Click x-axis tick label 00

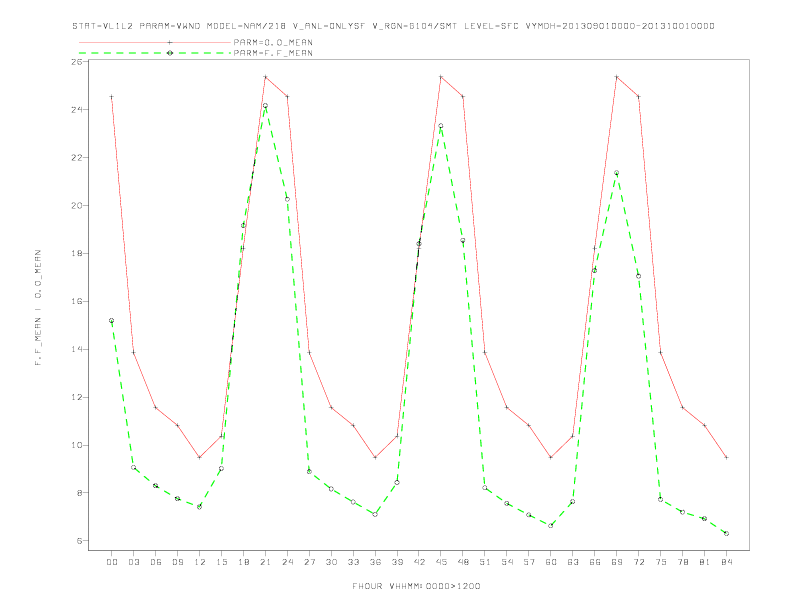coord(112,562)
